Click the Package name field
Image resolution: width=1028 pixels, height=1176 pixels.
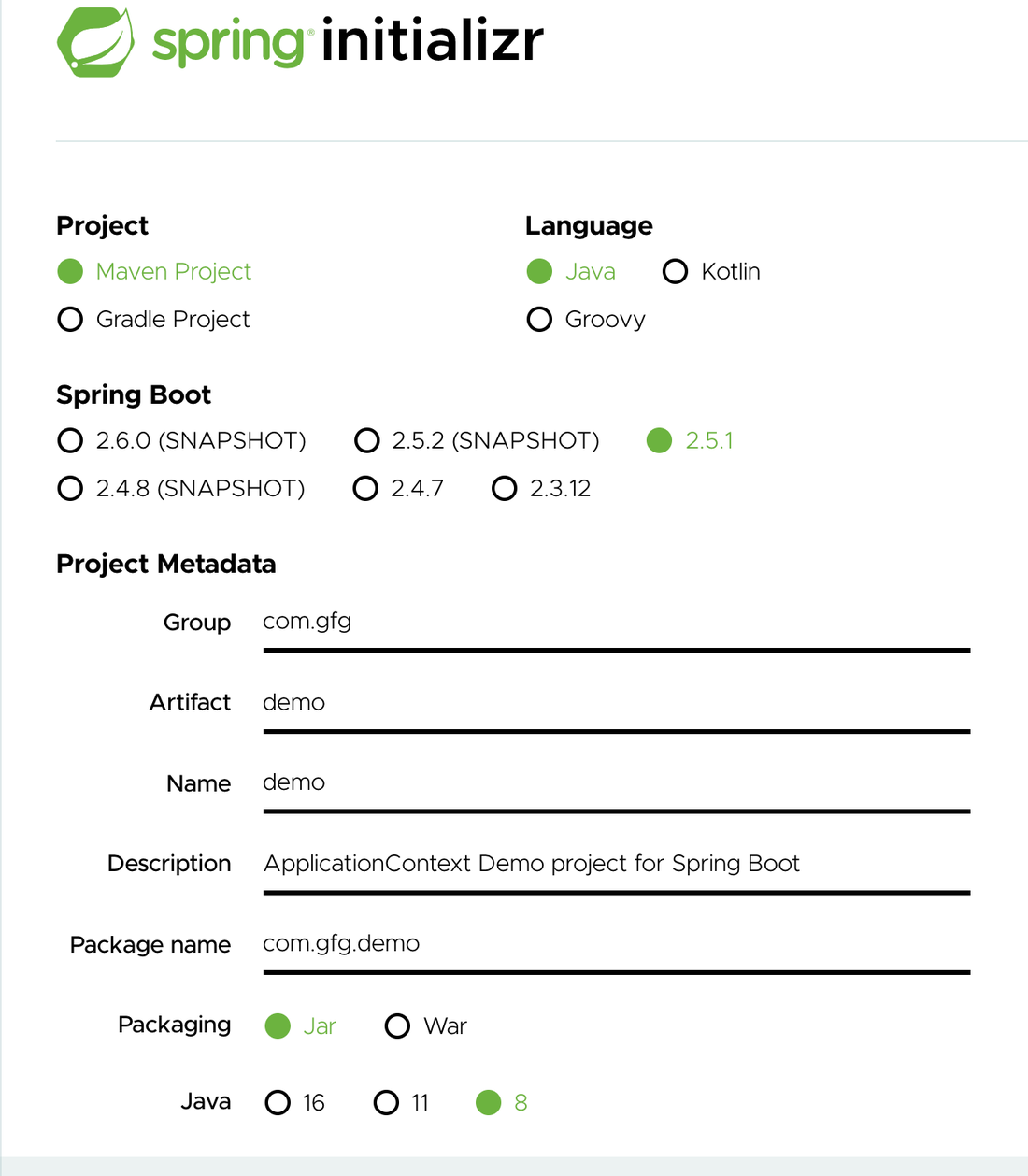[x=615, y=944]
